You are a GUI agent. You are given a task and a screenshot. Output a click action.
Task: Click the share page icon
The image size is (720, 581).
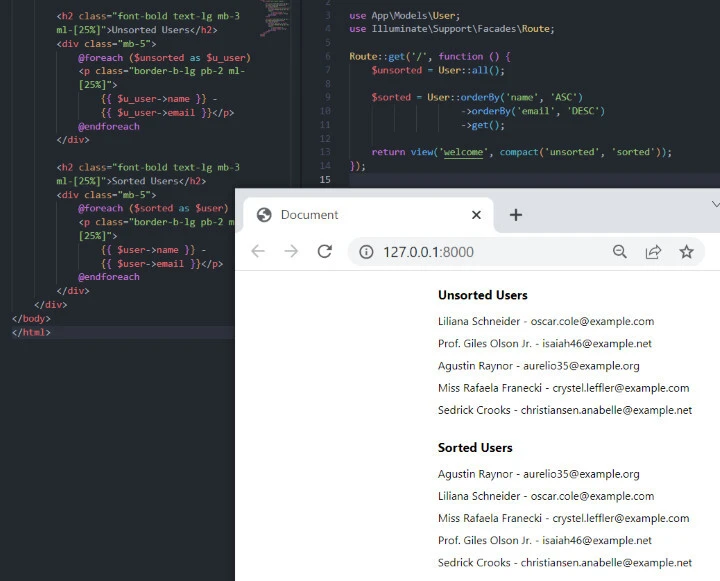(x=653, y=252)
